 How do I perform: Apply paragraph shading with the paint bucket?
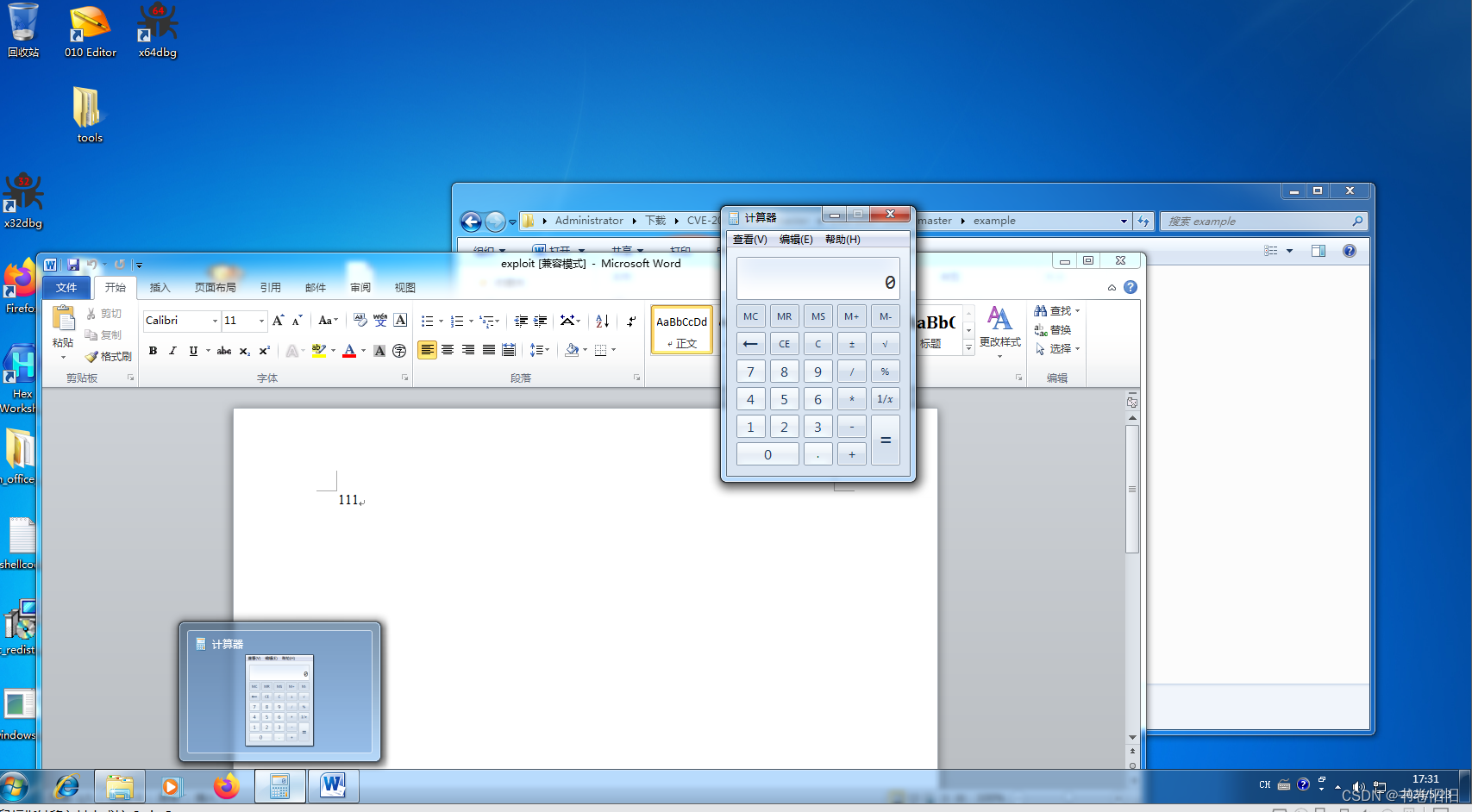click(571, 350)
